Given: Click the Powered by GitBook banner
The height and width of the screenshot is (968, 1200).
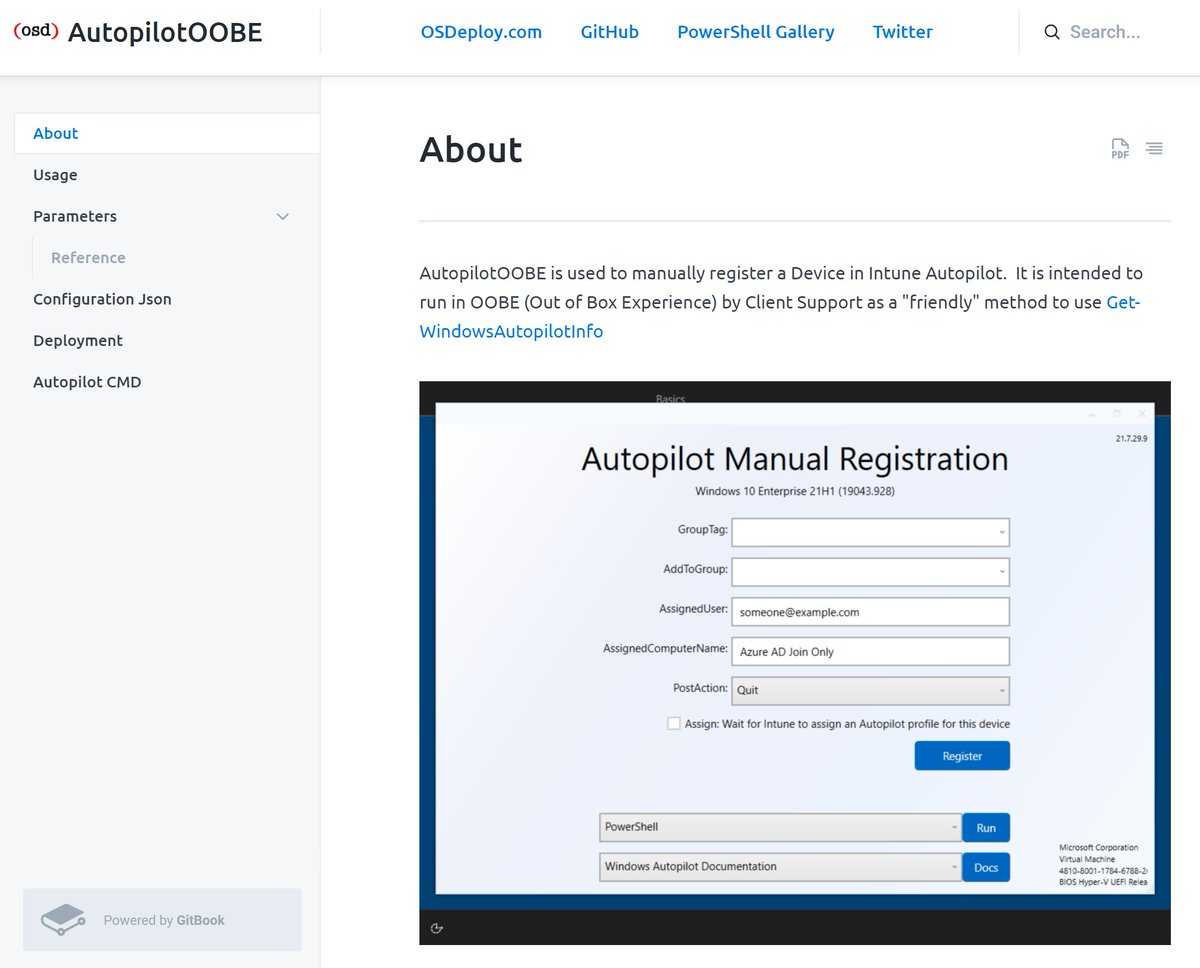Looking at the screenshot, I should coord(162,920).
